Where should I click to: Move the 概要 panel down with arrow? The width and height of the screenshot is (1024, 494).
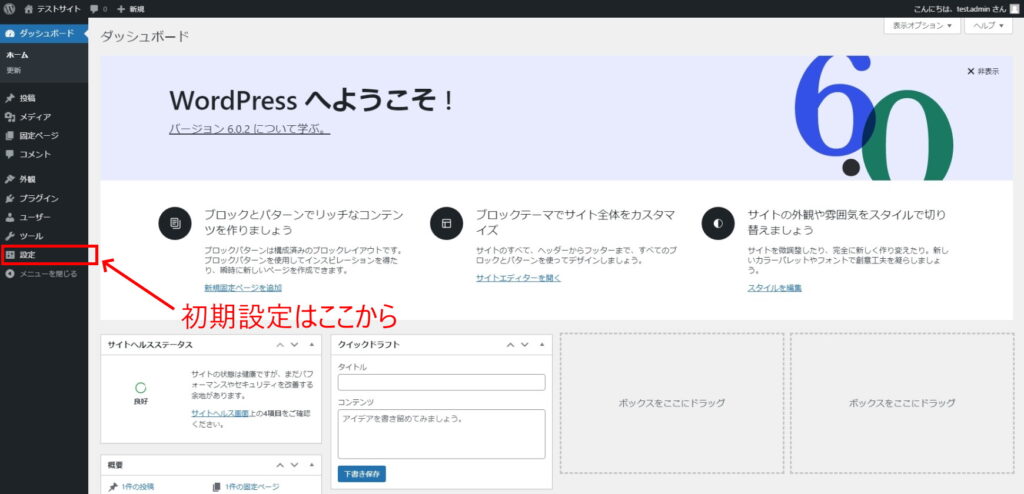click(296, 465)
